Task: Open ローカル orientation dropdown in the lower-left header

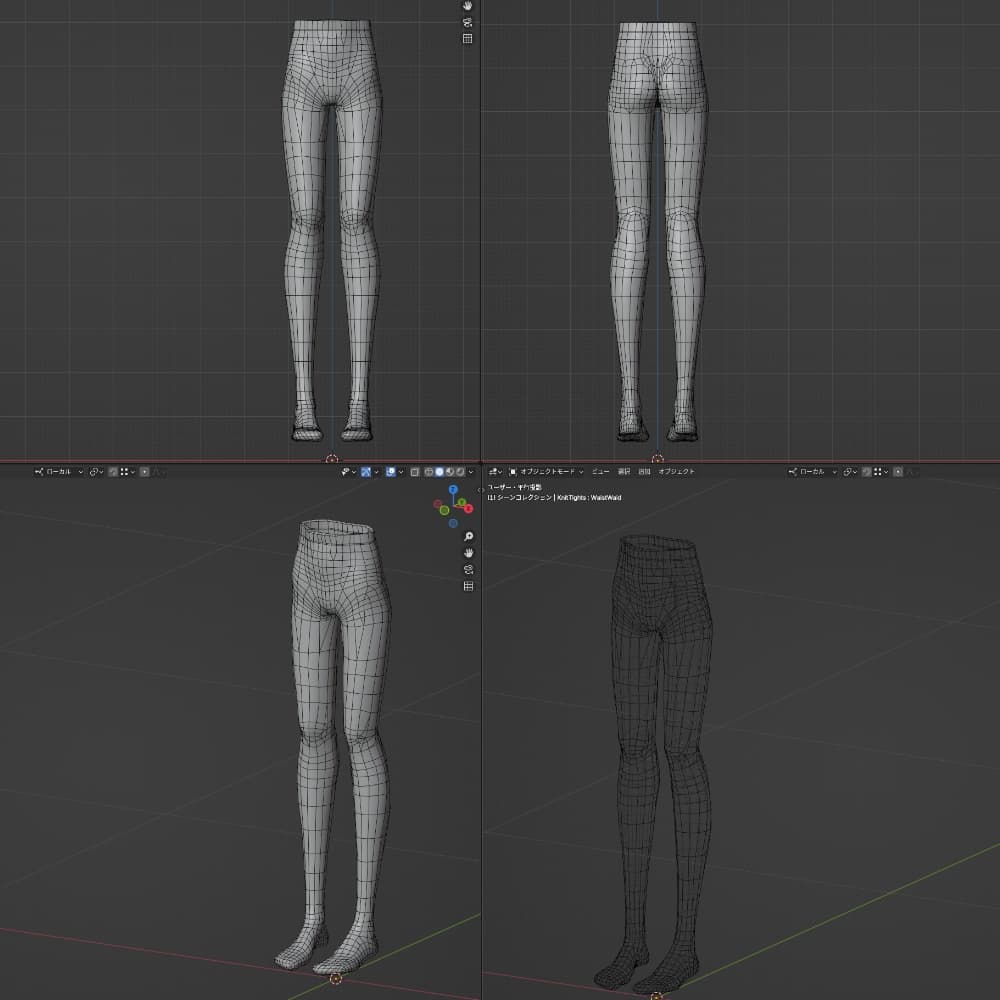Action: pyautogui.click(x=59, y=472)
